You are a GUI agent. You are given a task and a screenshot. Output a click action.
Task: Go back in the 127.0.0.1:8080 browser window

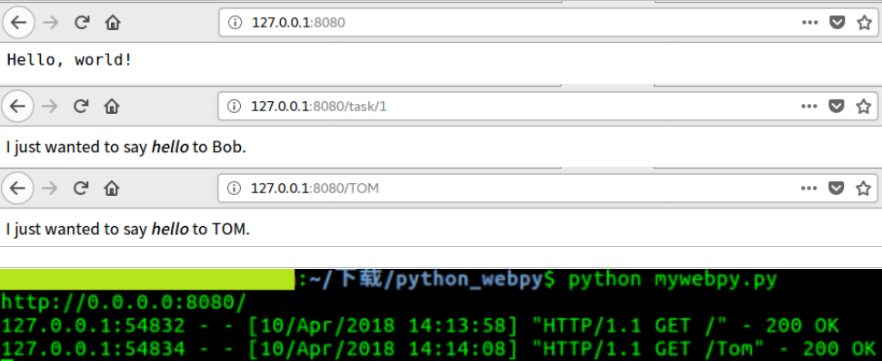pos(19,22)
